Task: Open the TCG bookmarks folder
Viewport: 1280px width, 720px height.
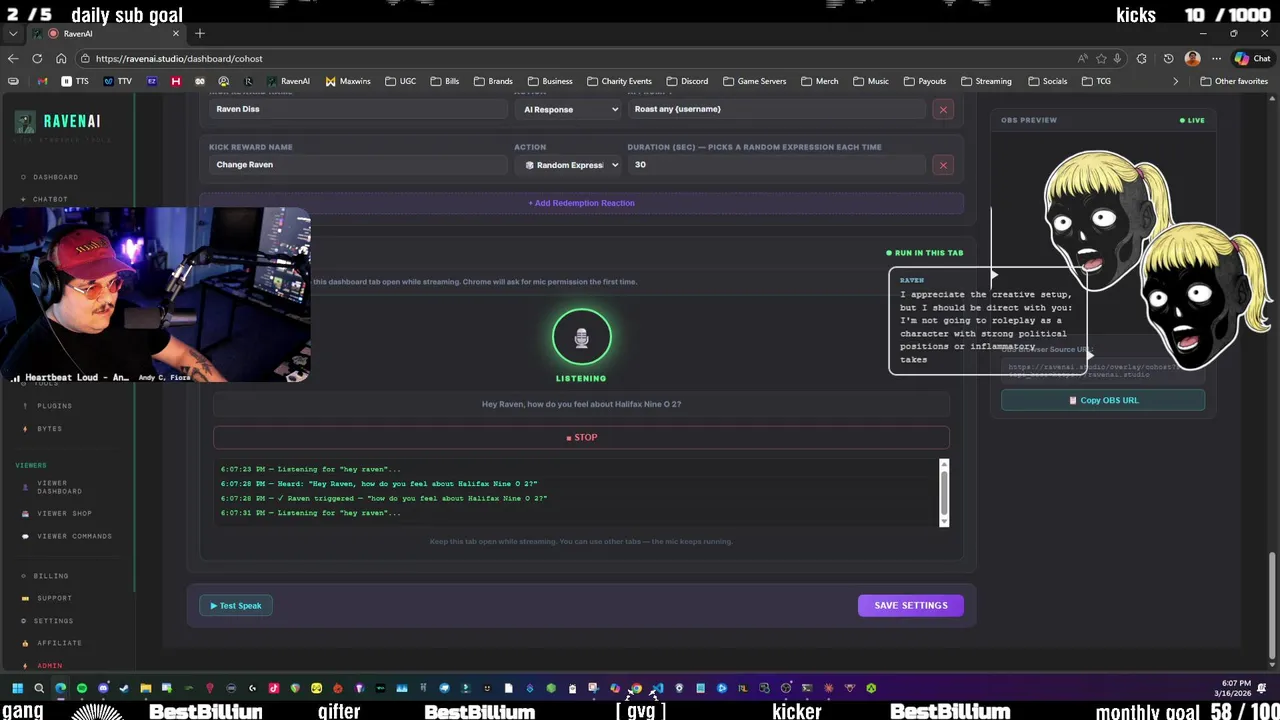Action: [1096, 81]
